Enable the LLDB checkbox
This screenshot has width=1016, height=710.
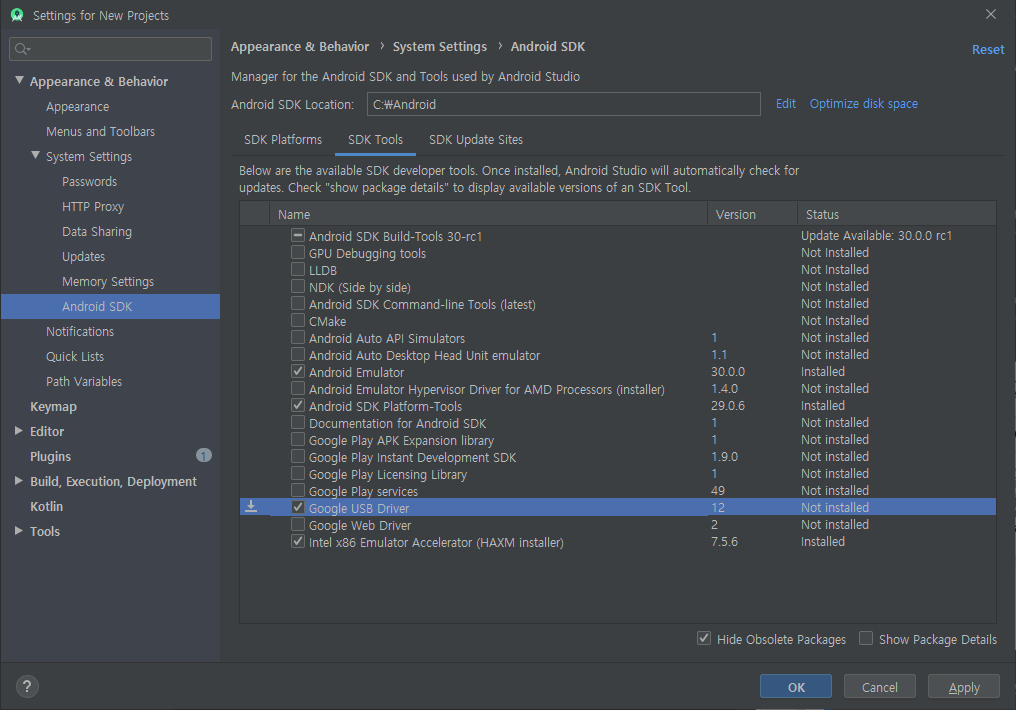point(297,269)
